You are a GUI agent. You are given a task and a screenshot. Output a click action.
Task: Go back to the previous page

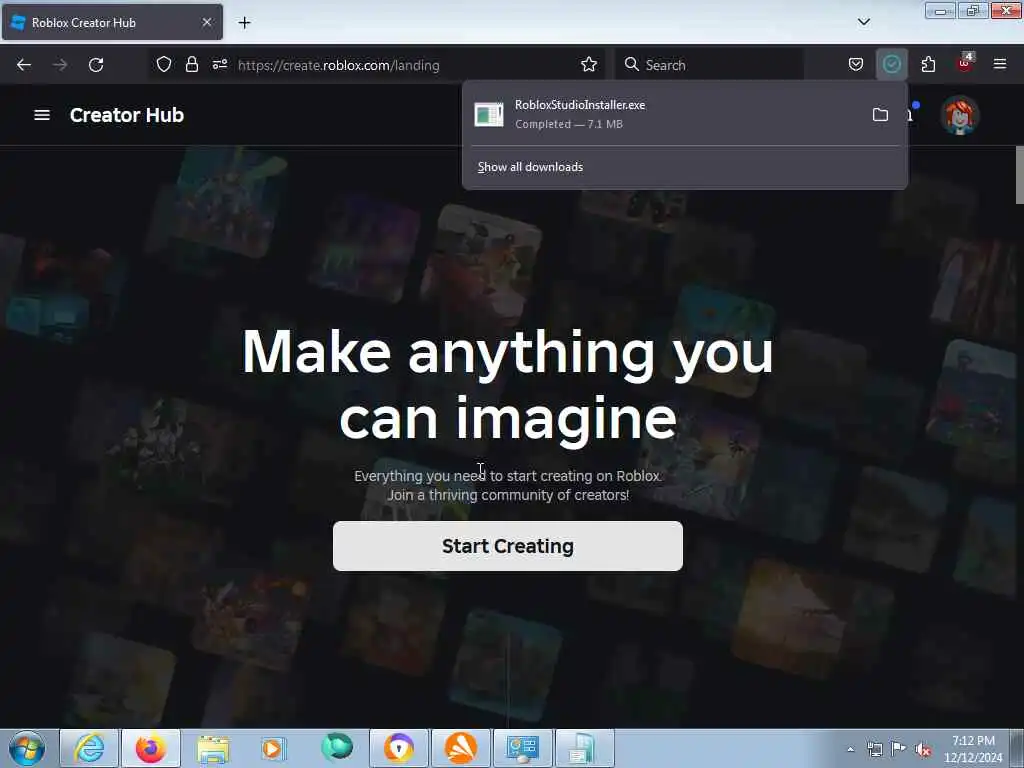pos(24,65)
